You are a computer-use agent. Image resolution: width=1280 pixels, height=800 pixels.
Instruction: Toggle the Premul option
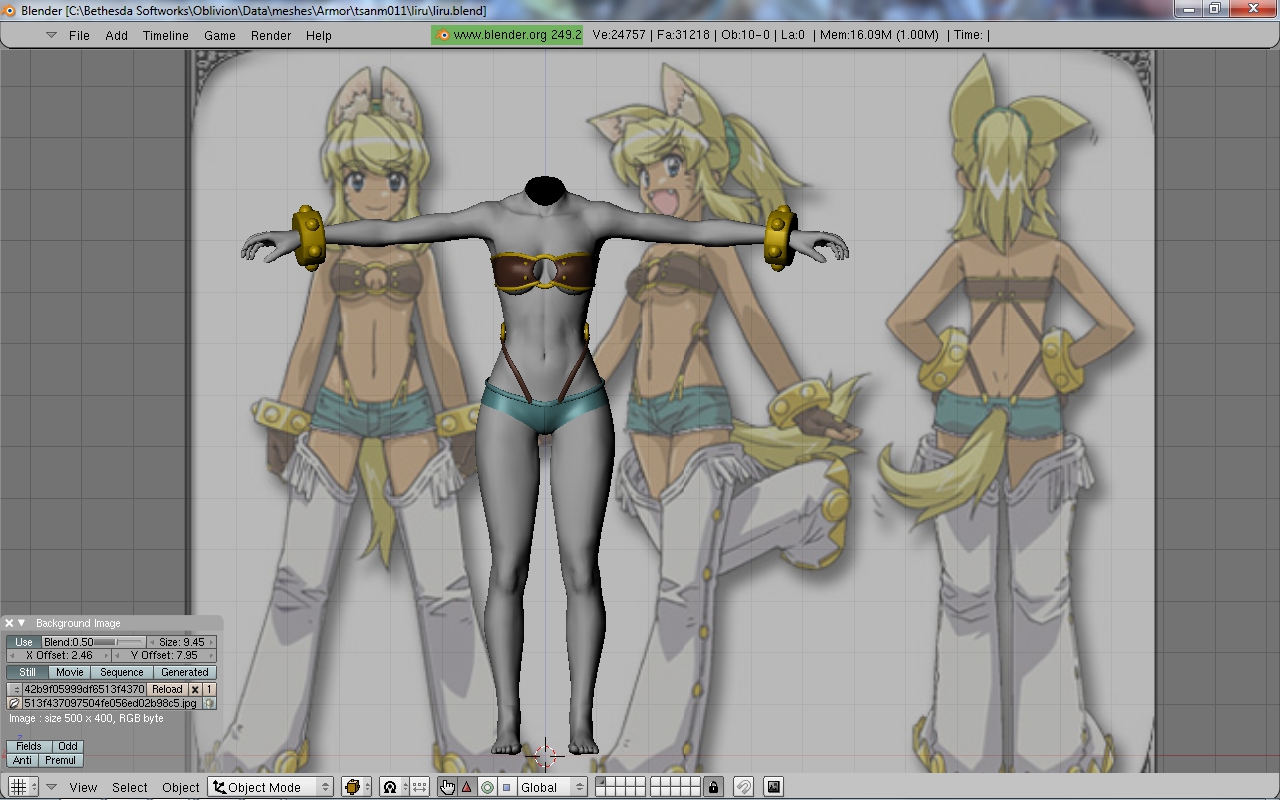[x=60, y=760]
